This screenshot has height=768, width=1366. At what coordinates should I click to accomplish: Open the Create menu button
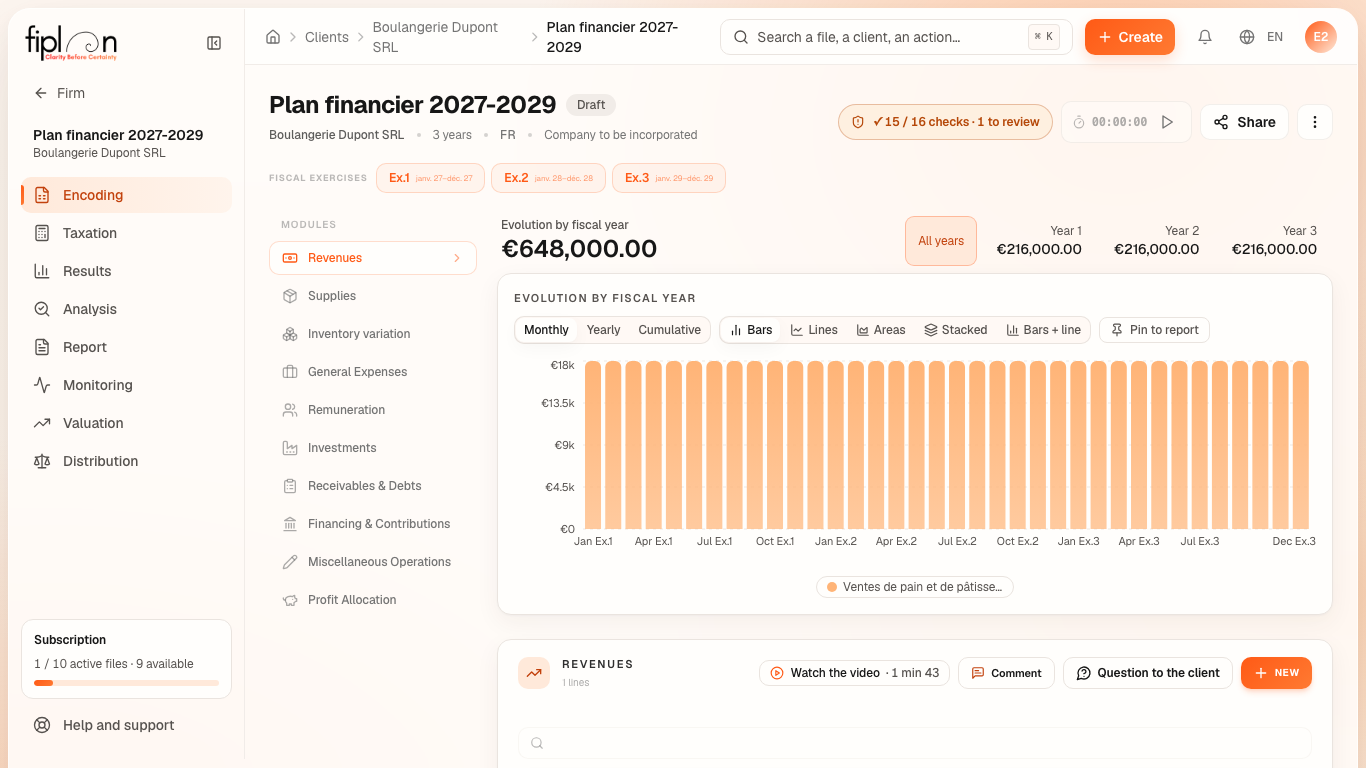click(1130, 37)
